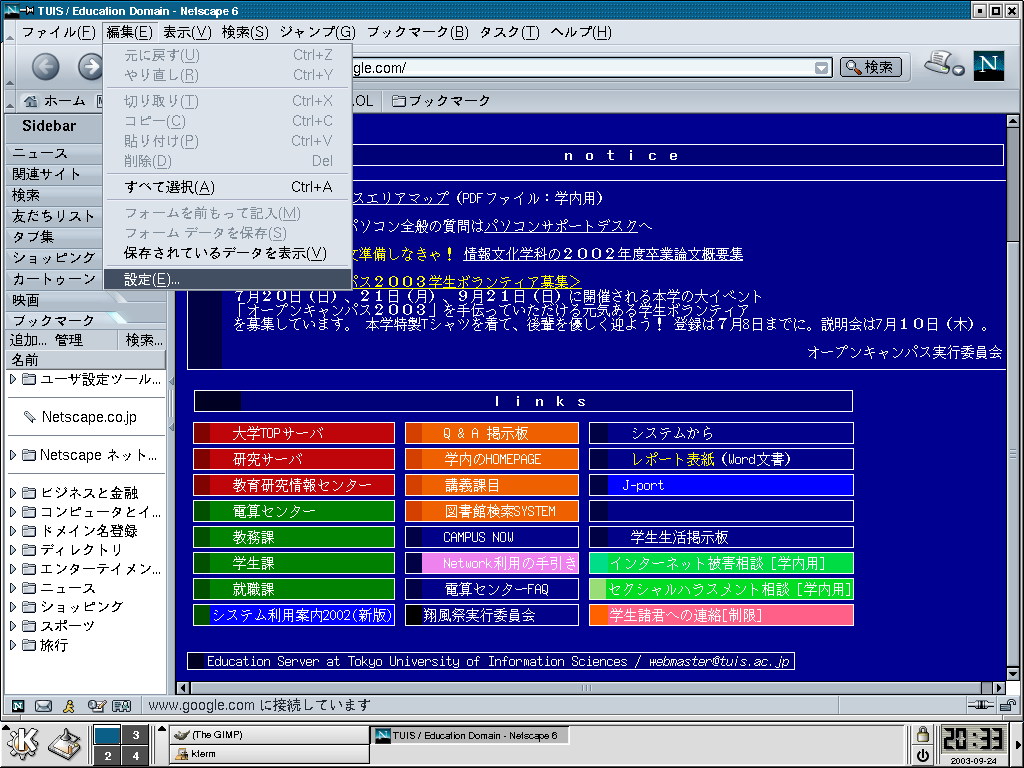Screen dimensions: 1024x768
Task: Click the 検索 search button by URL bar
Action: 871,67
